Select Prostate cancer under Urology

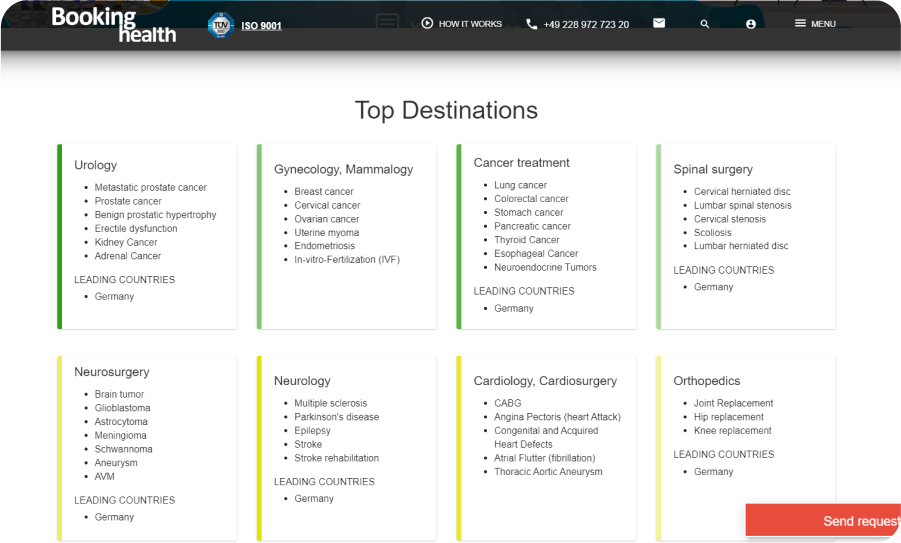[128, 201]
